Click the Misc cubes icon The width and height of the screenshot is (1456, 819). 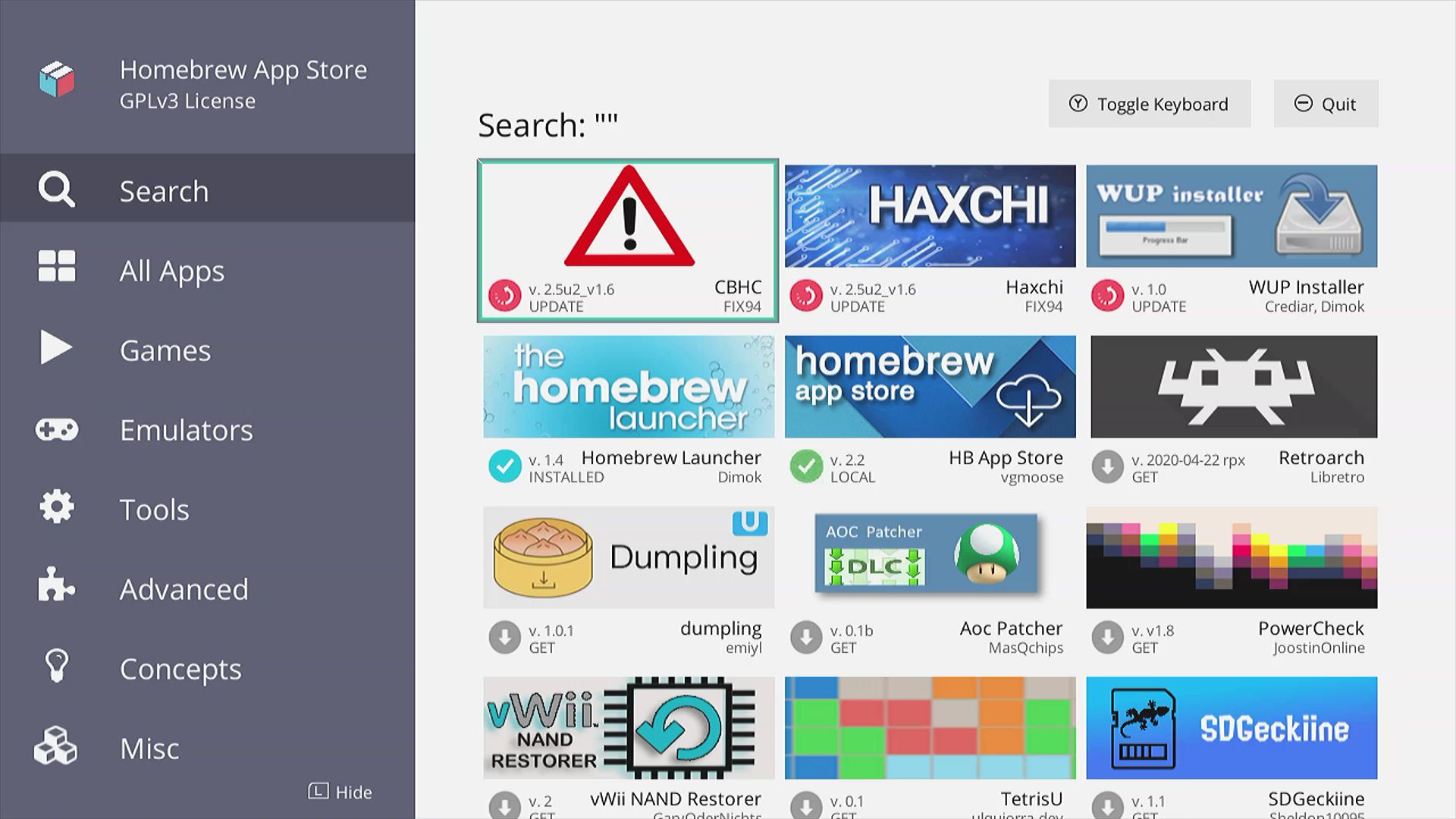click(56, 745)
